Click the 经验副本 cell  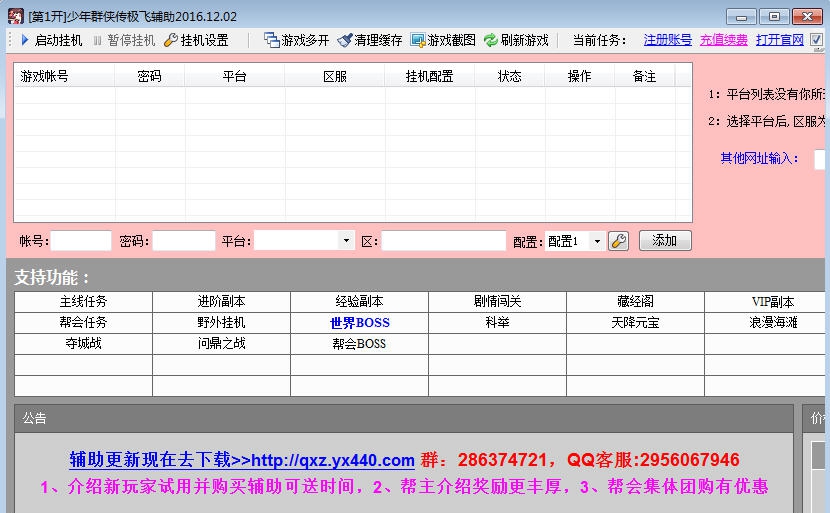coord(359,302)
